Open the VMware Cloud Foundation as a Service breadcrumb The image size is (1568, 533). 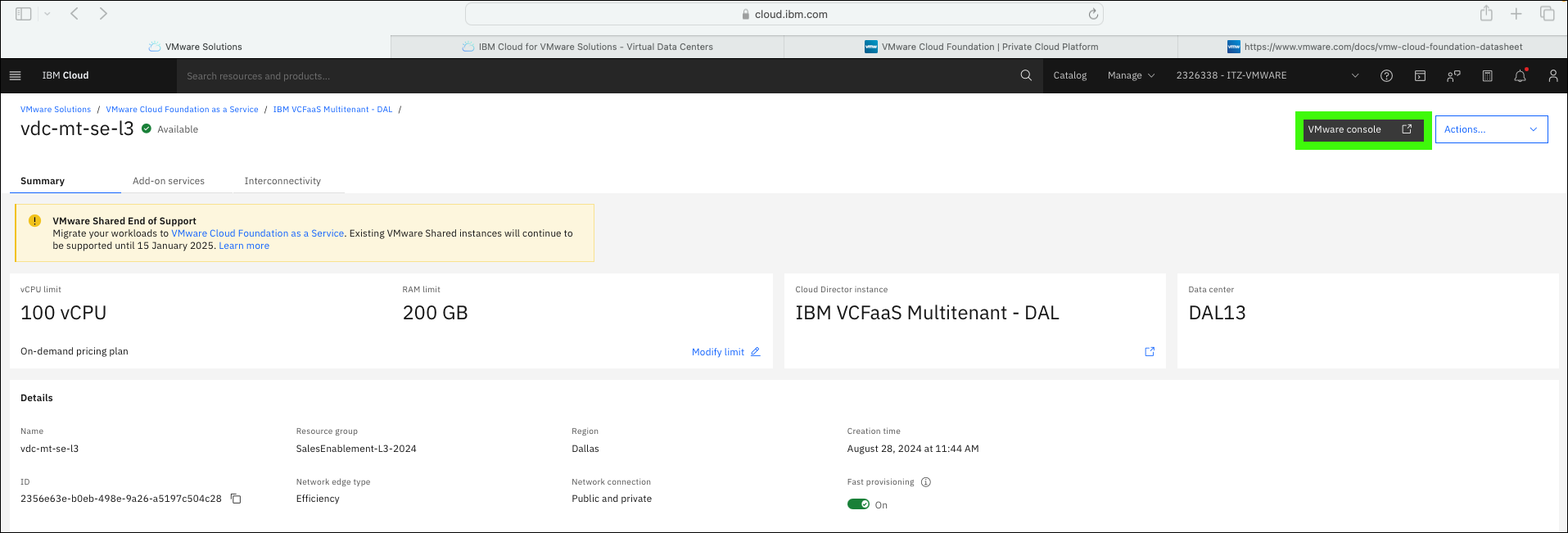pyautogui.click(x=182, y=110)
